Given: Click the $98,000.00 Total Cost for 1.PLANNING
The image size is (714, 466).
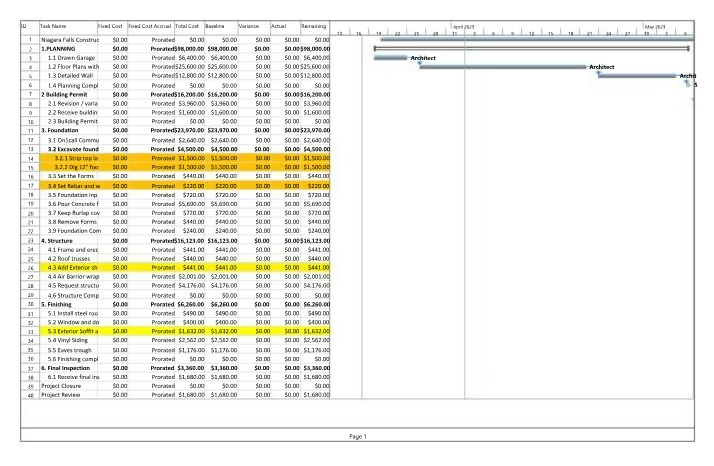Looking at the screenshot, I should click(189, 49).
